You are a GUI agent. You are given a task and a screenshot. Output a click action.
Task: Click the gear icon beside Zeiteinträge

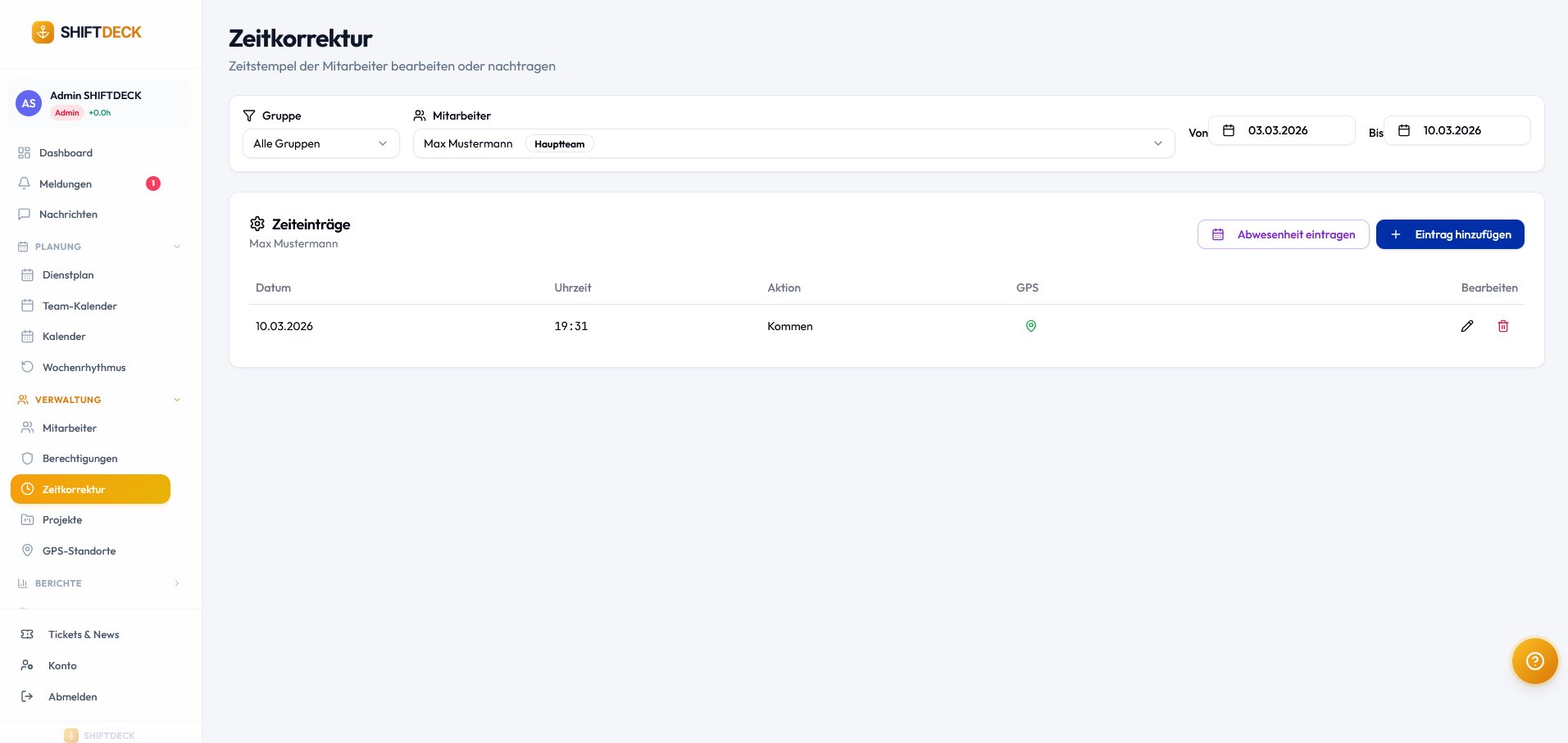coord(257,224)
